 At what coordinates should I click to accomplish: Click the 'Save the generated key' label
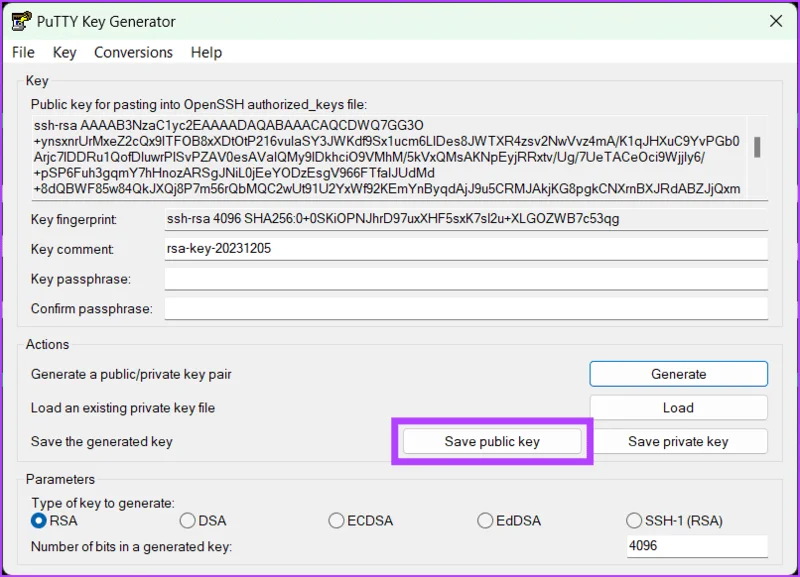[102, 441]
